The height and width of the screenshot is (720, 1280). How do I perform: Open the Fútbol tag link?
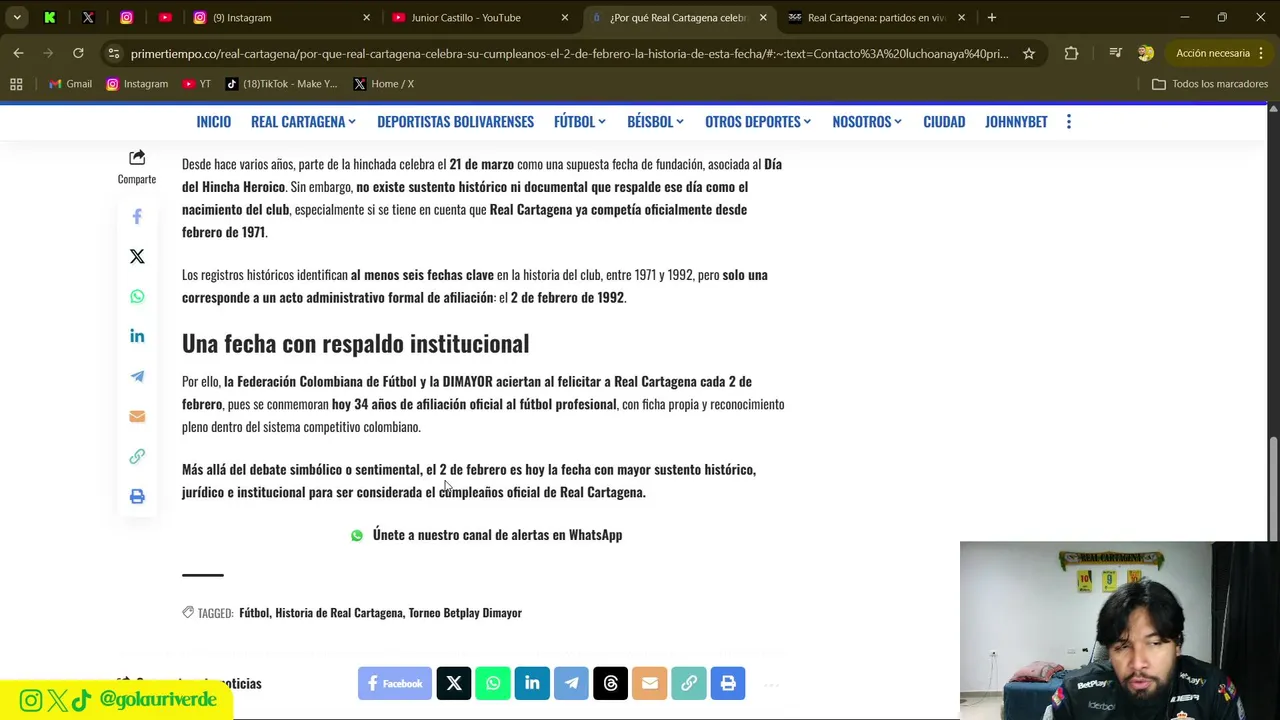coord(254,613)
